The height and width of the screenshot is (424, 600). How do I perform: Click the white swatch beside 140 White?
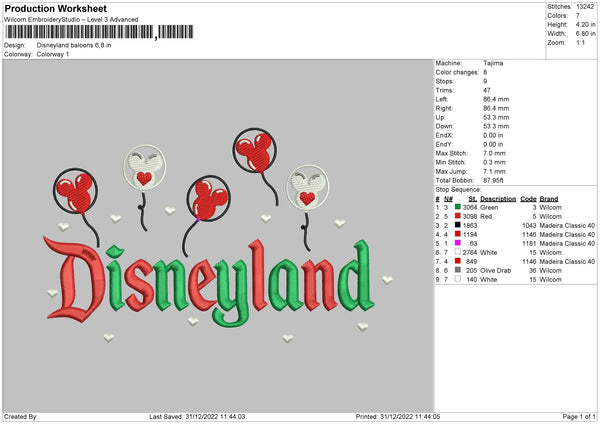pos(457,279)
